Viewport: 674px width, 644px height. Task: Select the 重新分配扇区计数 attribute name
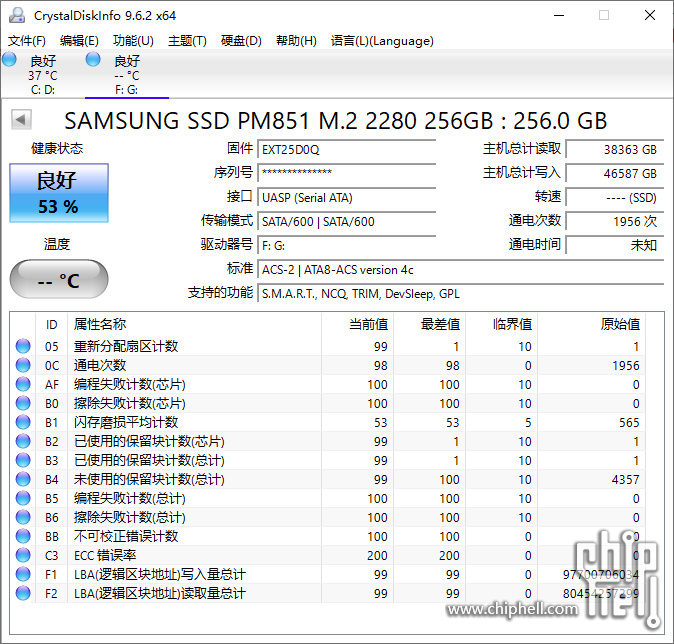(x=126, y=346)
